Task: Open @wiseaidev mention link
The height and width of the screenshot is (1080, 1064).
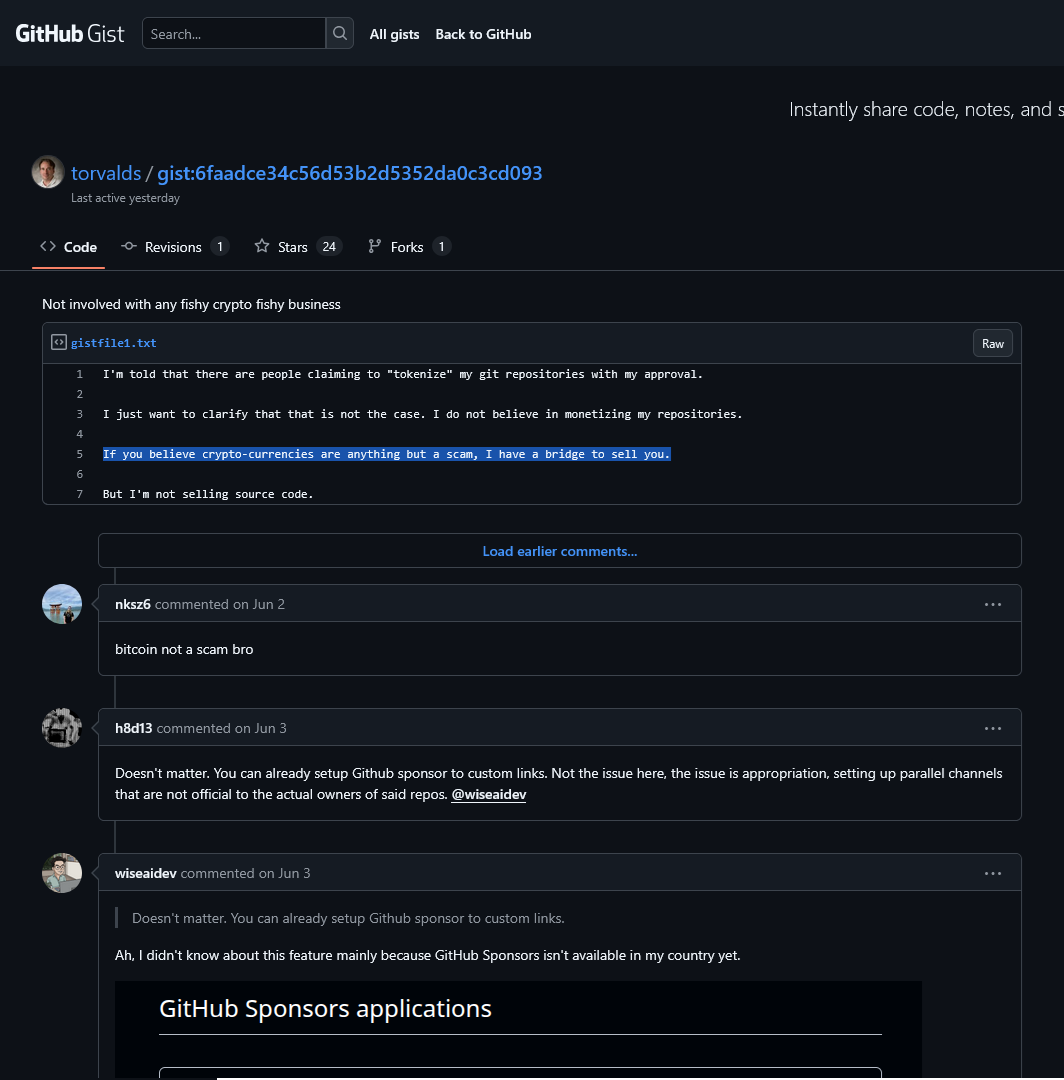Action: [488, 794]
